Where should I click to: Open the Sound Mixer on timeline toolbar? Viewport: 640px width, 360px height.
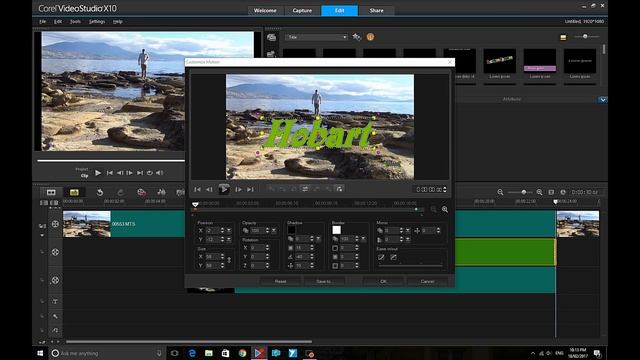(161, 192)
